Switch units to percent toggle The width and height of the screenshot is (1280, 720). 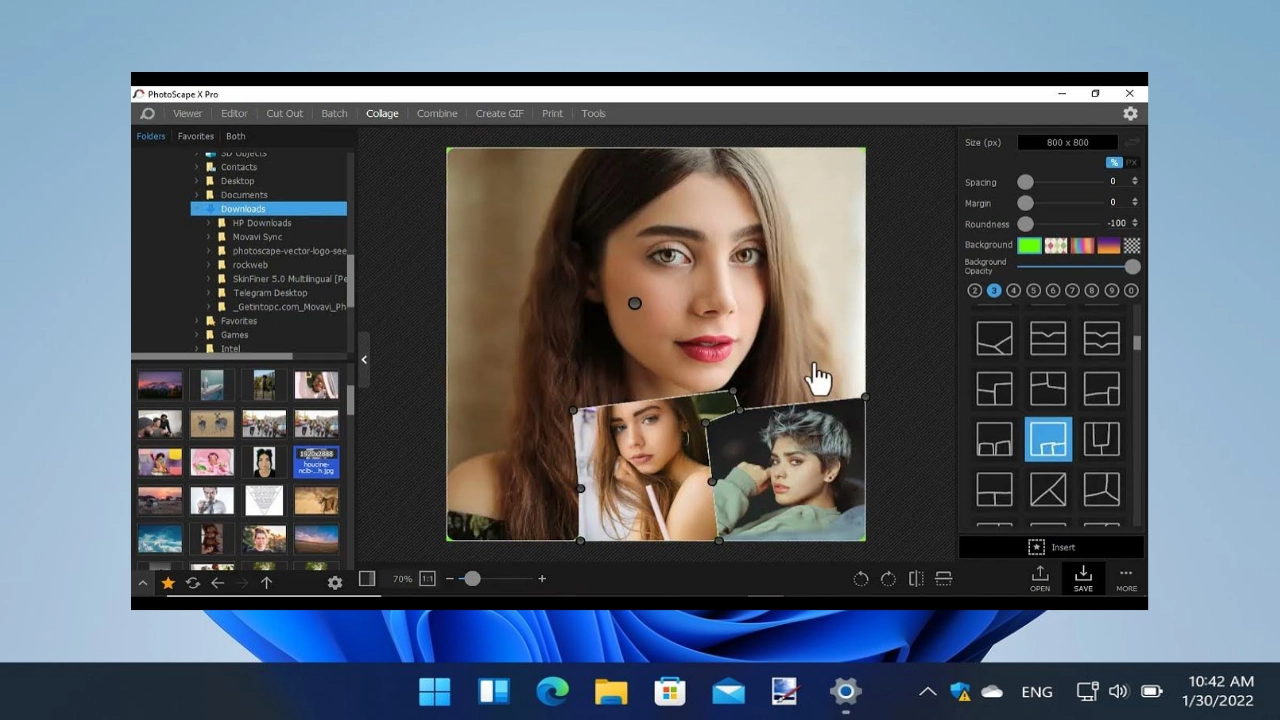coord(1113,163)
